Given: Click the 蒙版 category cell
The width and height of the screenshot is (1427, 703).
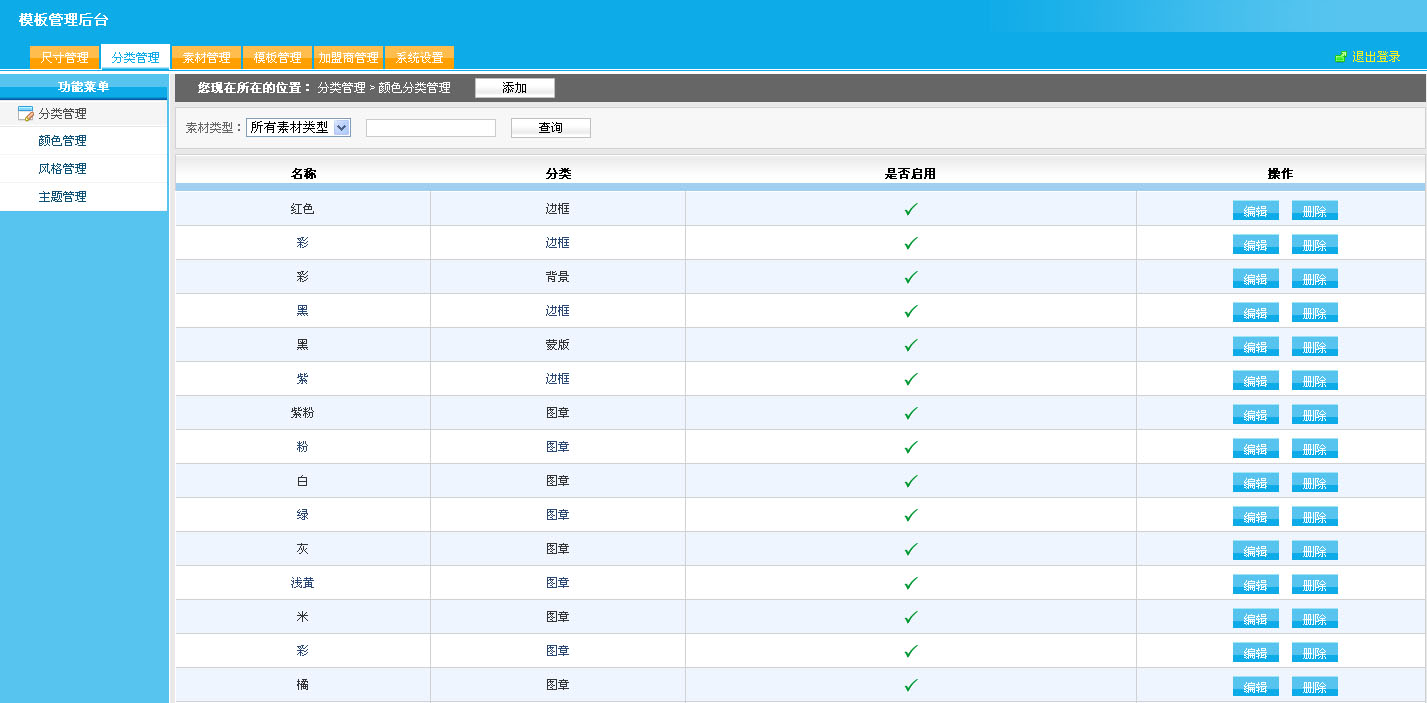Looking at the screenshot, I should [558, 345].
